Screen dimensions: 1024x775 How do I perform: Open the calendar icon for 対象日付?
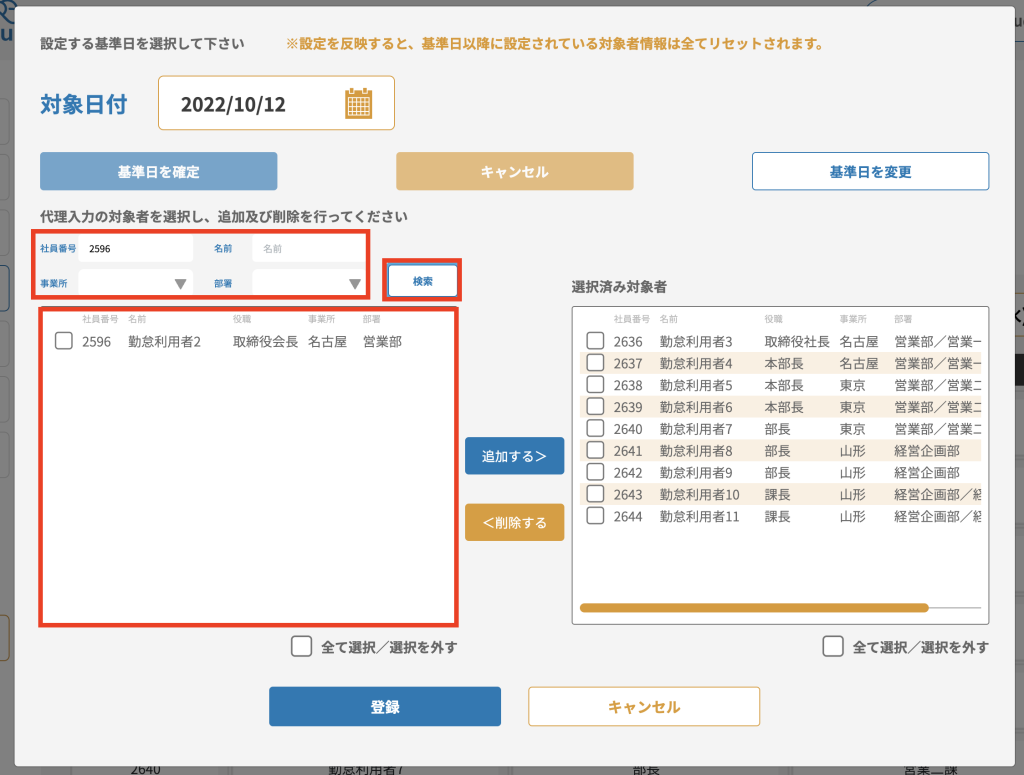358,104
